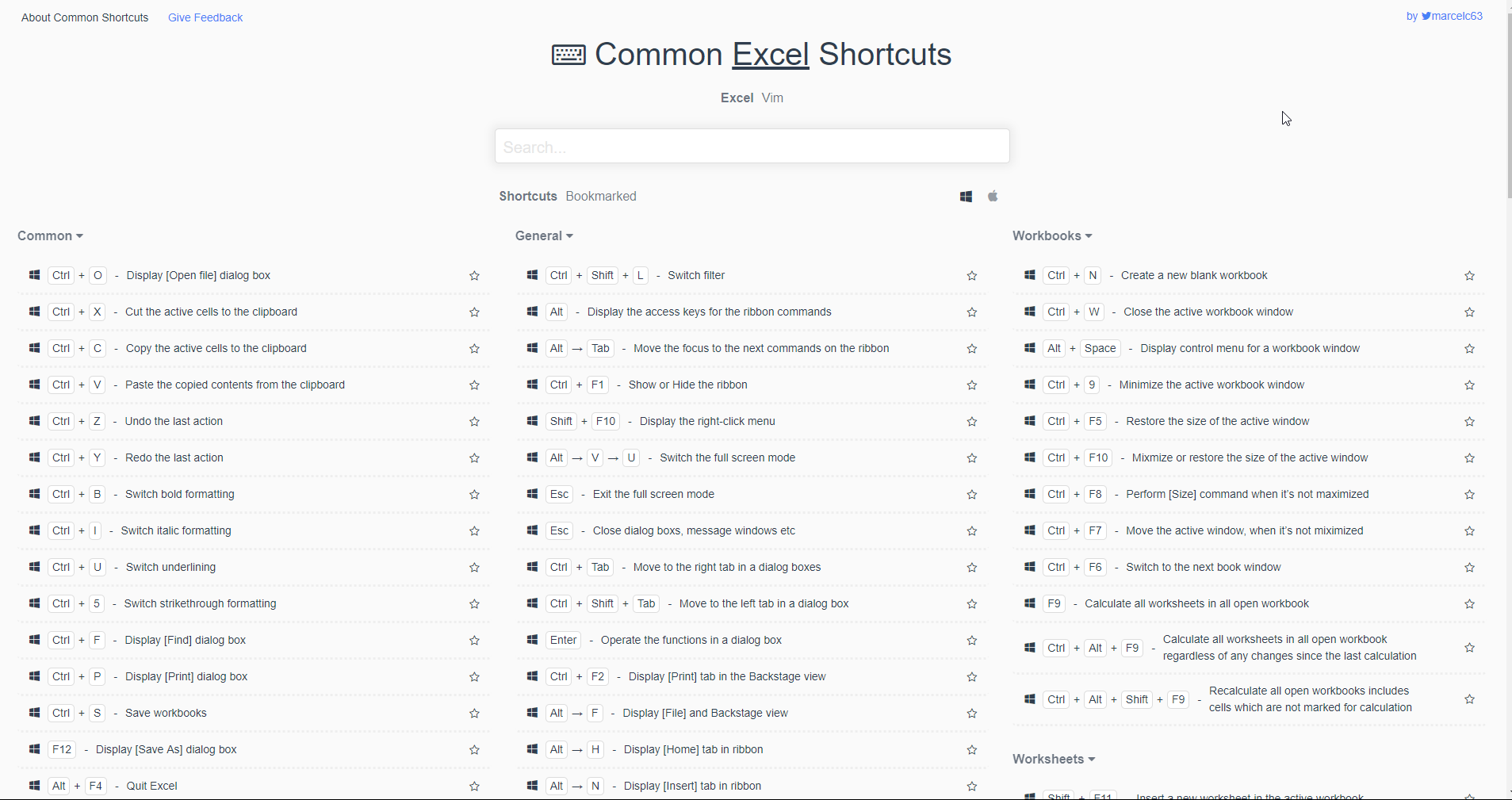Bookmark Display [Insert] tab in ribbon shortcut
The width and height of the screenshot is (1512, 800).
pos(972,787)
